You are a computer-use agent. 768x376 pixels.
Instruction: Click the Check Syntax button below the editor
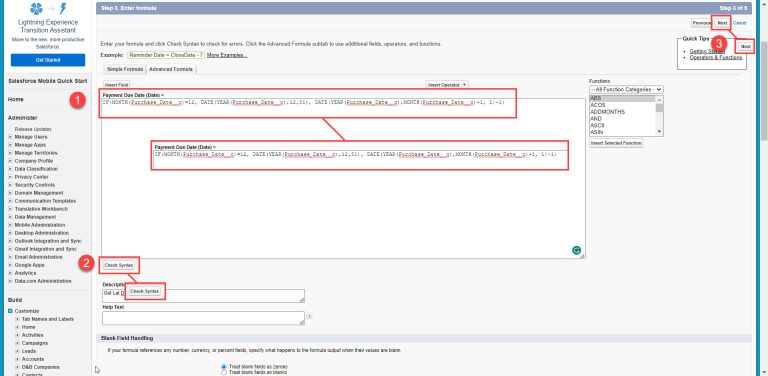click(119, 265)
